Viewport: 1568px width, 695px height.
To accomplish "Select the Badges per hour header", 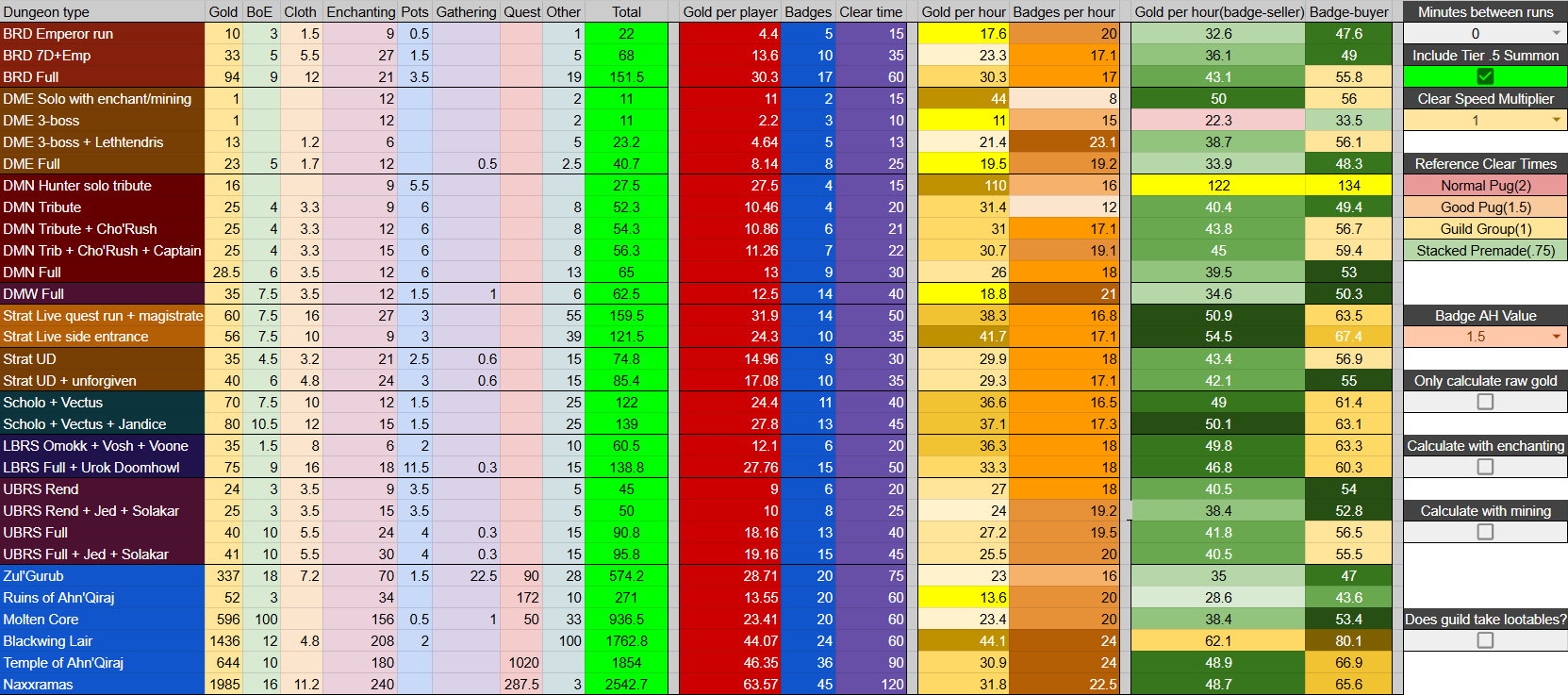I will (x=1064, y=12).
